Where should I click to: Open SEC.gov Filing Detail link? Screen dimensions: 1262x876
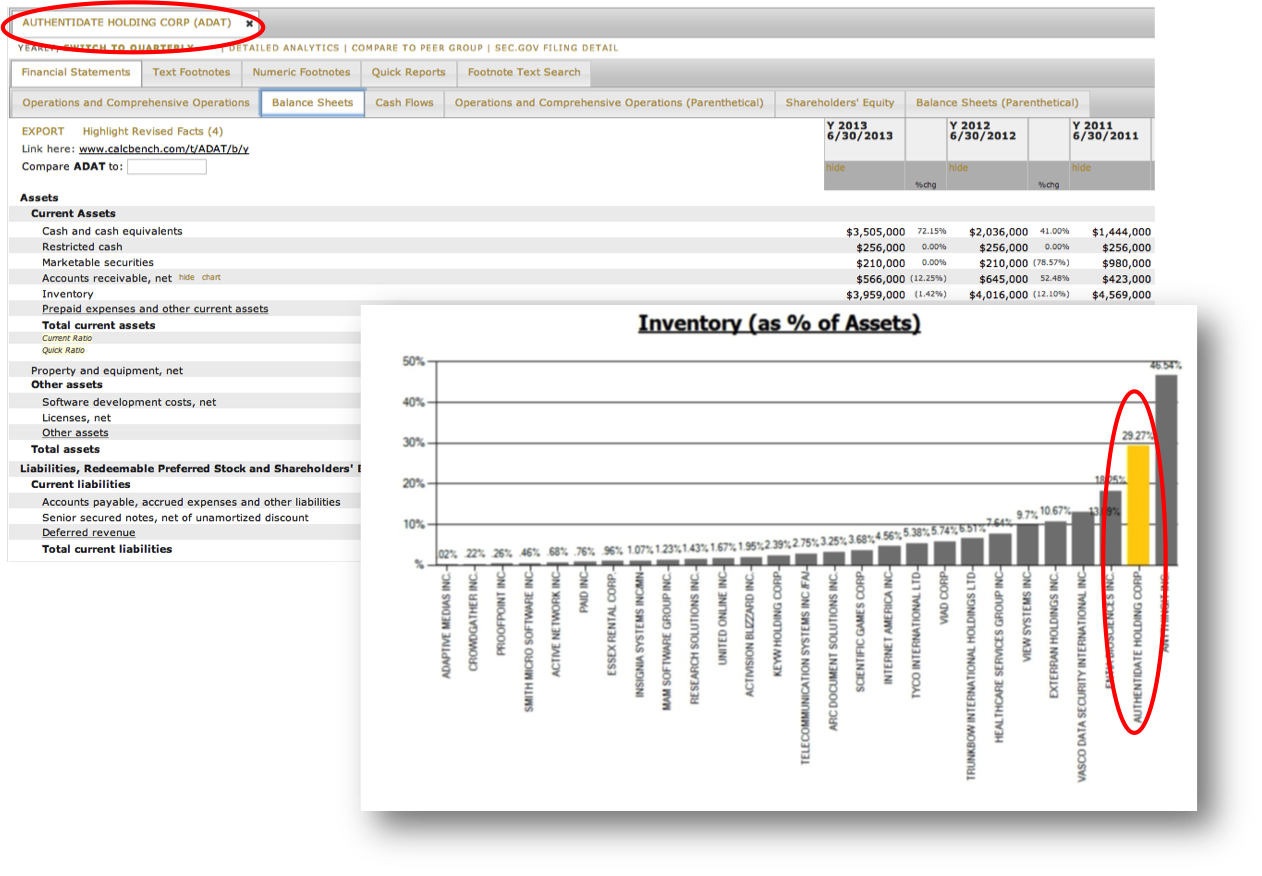coord(556,48)
